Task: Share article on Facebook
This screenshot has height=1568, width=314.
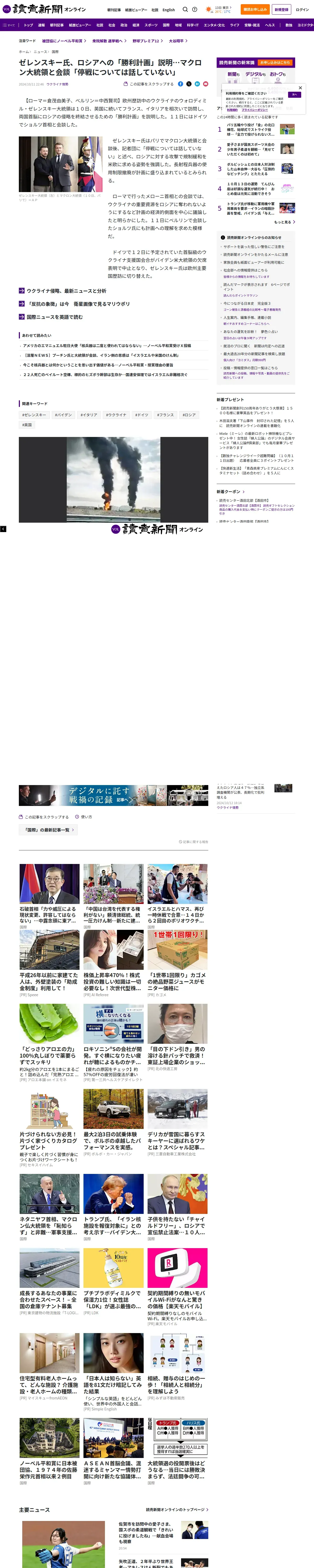Action: (x=181, y=83)
